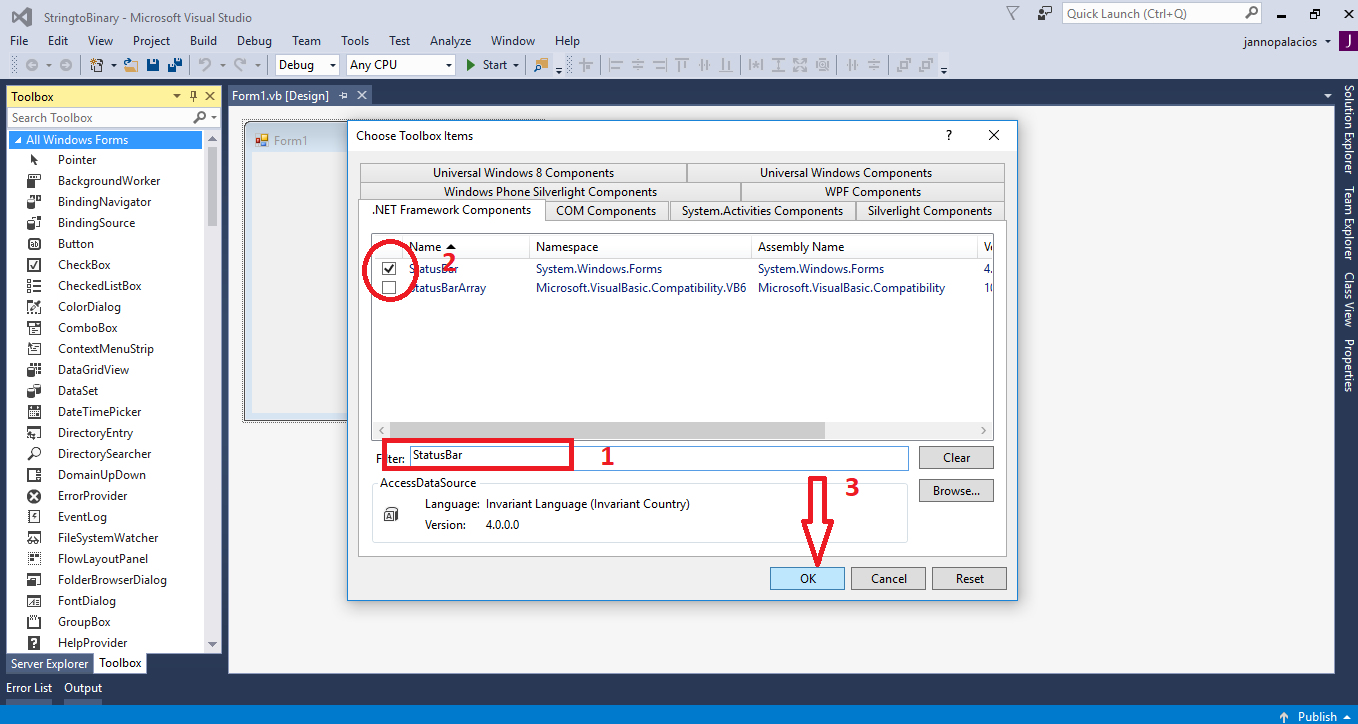Click the Redo toolbar icon
Image resolution: width=1358 pixels, height=724 pixels.
240,65
